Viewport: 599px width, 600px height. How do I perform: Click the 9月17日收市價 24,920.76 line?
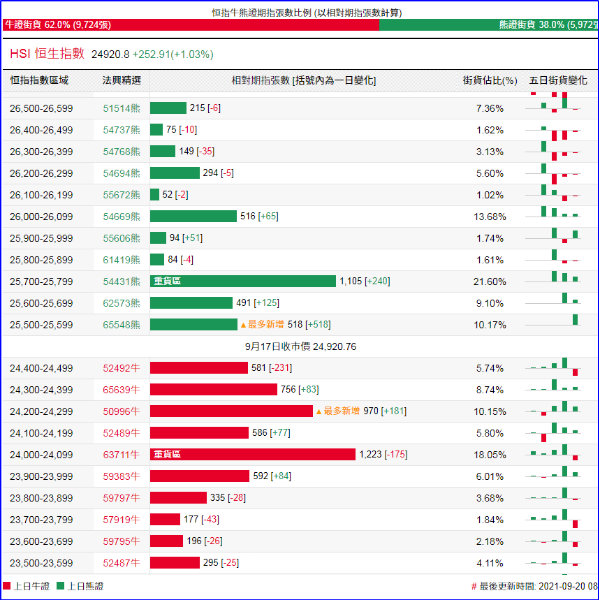point(300,347)
